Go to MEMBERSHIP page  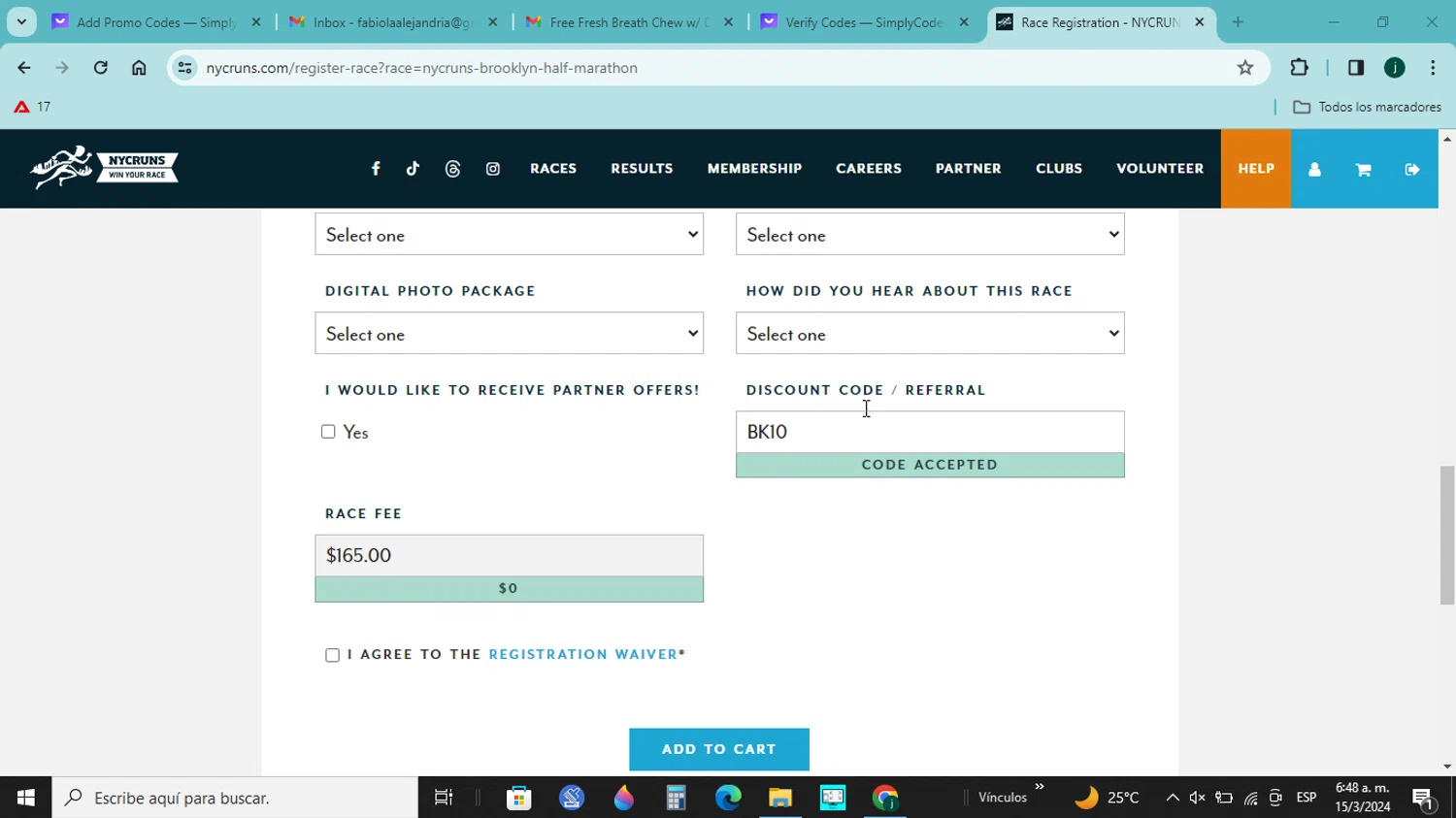[x=754, y=169]
